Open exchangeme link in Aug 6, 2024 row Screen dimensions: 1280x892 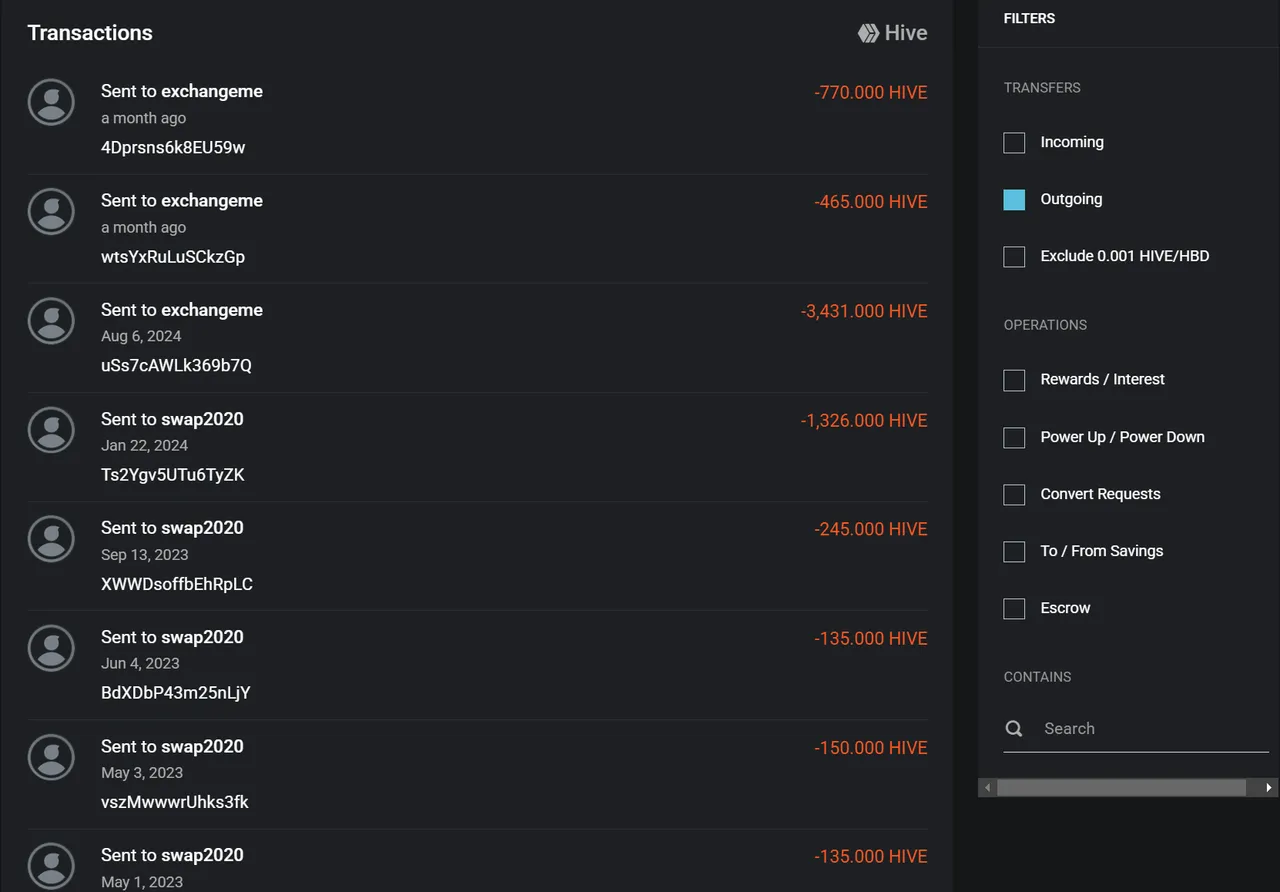coord(212,310)
